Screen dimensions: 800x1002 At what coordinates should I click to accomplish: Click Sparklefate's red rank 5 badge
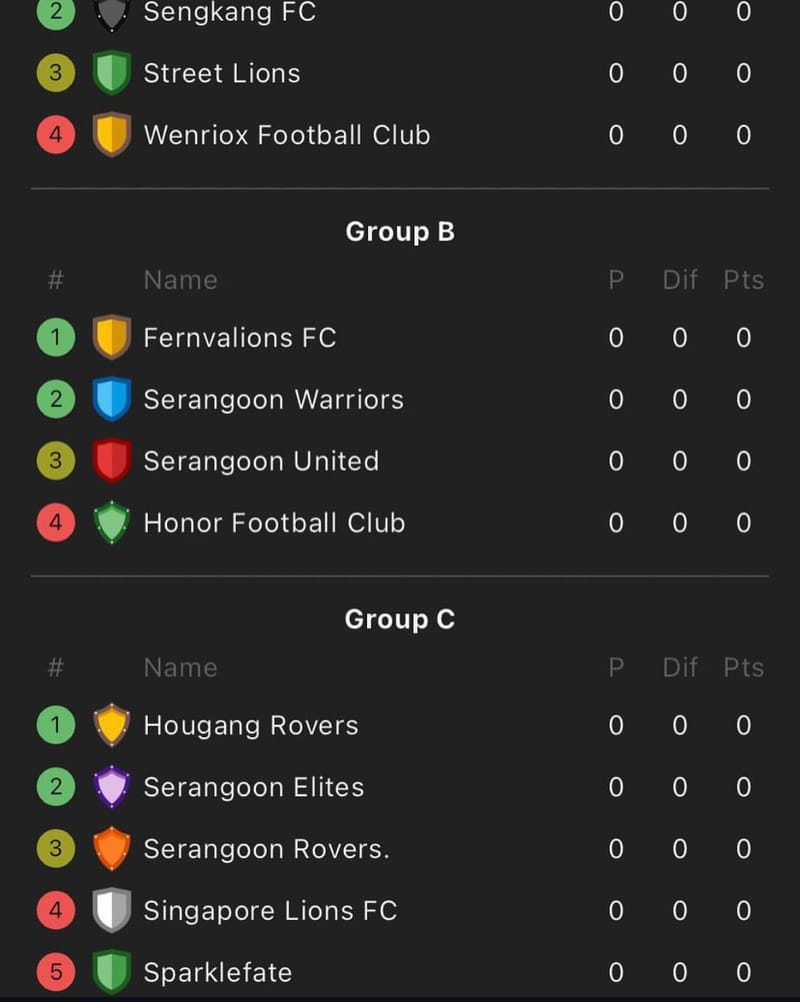[55, 972]
